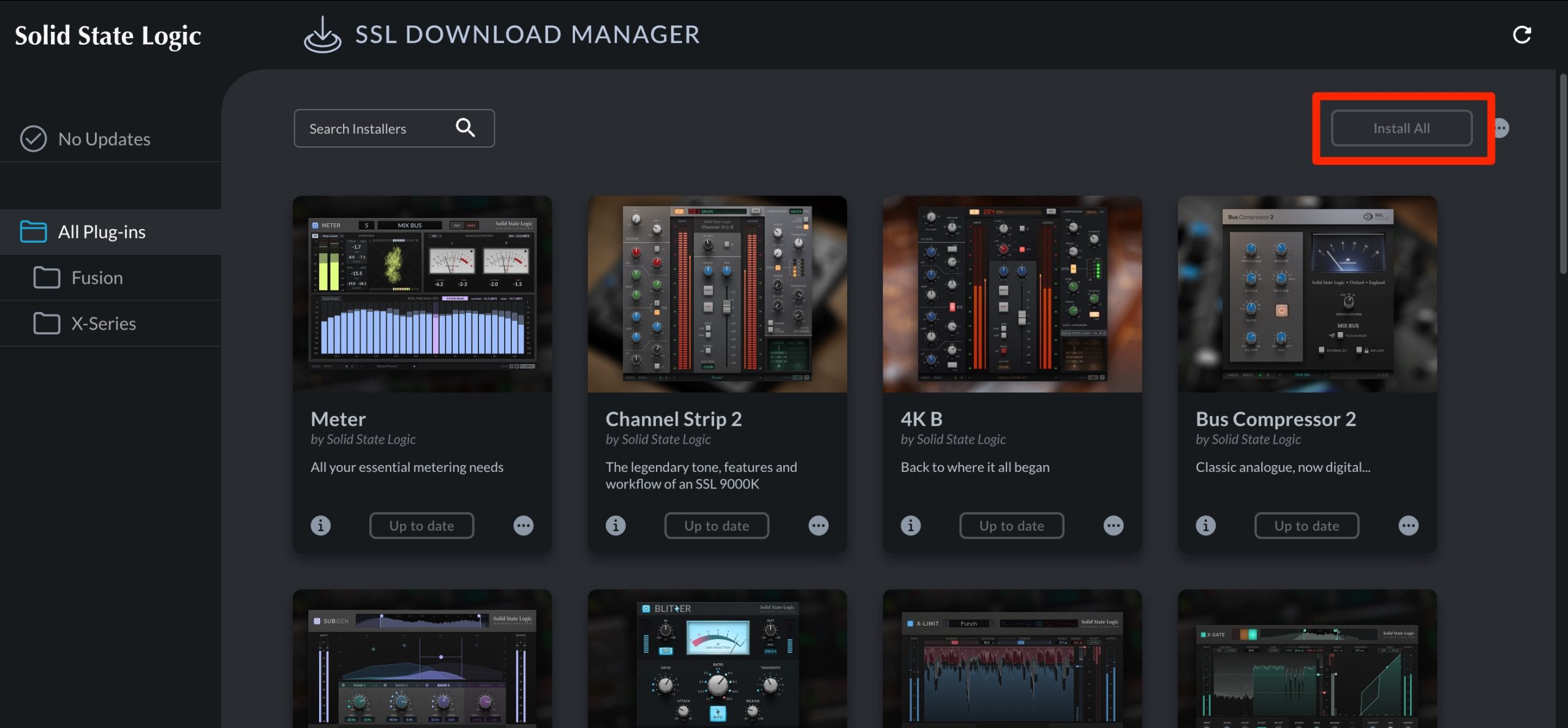The height and width of the screenshot is (728, 1568).
Task: Select the Fusion folder
Action: (x=111, y=278)
